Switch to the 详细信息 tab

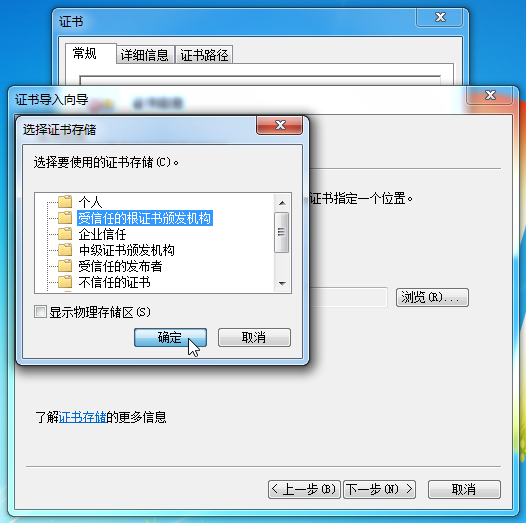tap(145, 55)
